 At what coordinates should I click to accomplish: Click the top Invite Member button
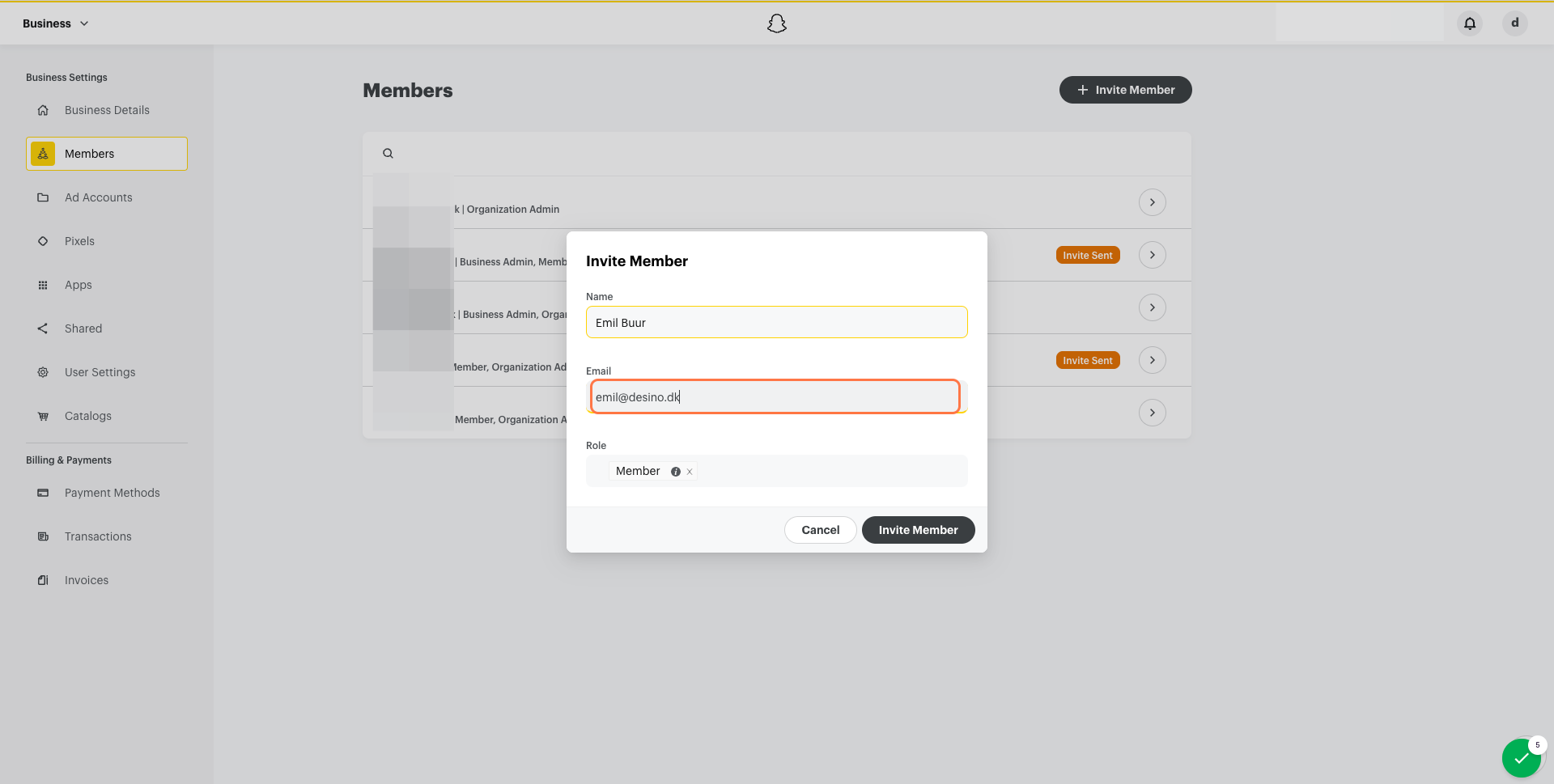coord(1126,90)
